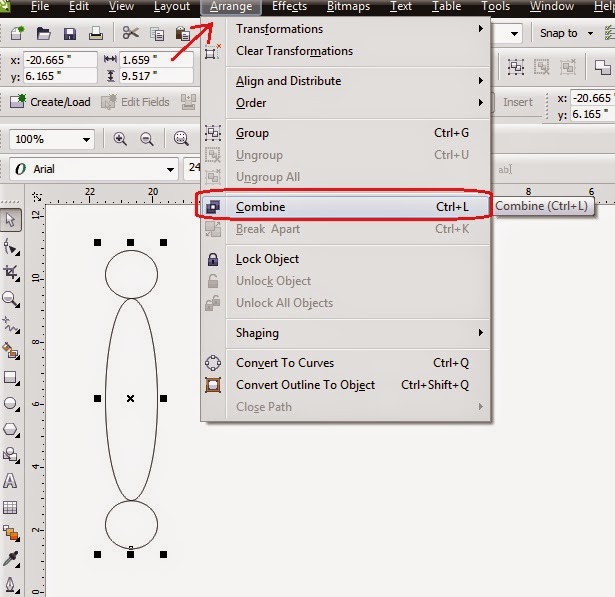
Task: Open the Edit menu
Action: (x=79, y=6)
